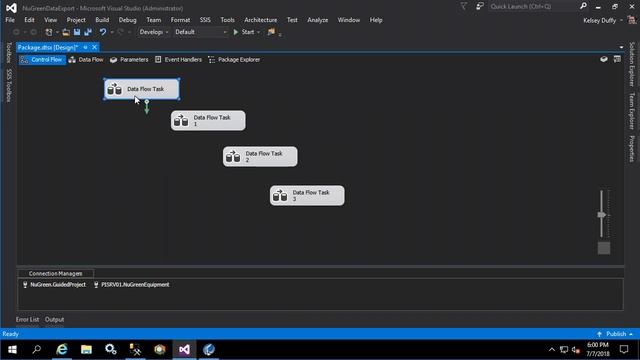Open File Explorer from the taskbar
Screen dimensions: 640x360
pos(86,349)
